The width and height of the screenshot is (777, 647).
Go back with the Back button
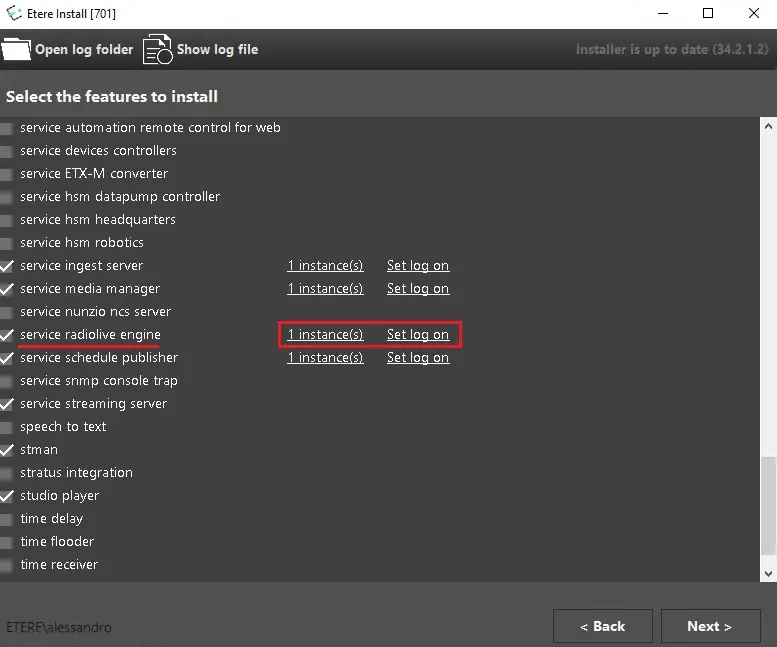point(602,626)
